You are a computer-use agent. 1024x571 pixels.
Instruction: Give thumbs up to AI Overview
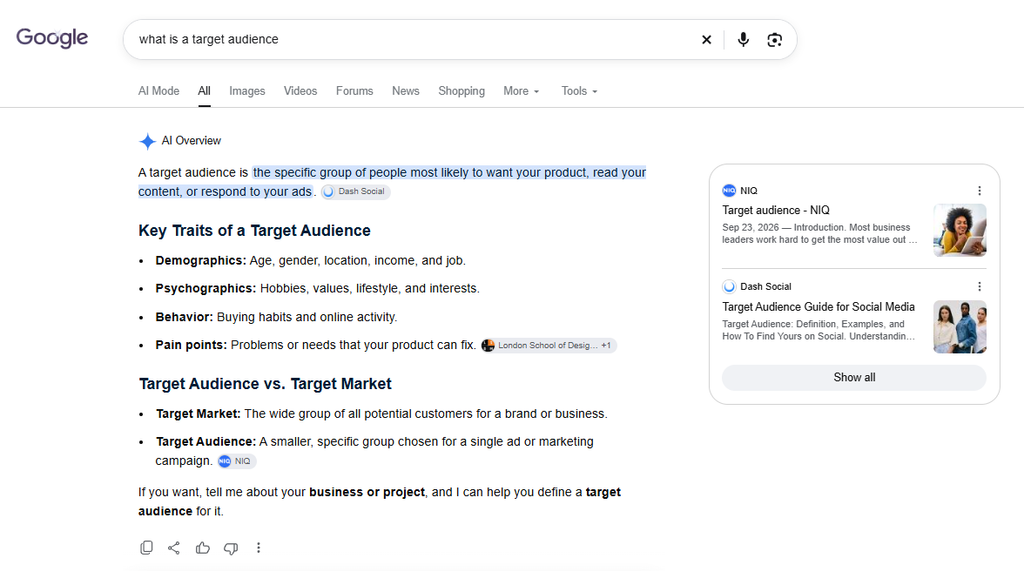(202, 547)
